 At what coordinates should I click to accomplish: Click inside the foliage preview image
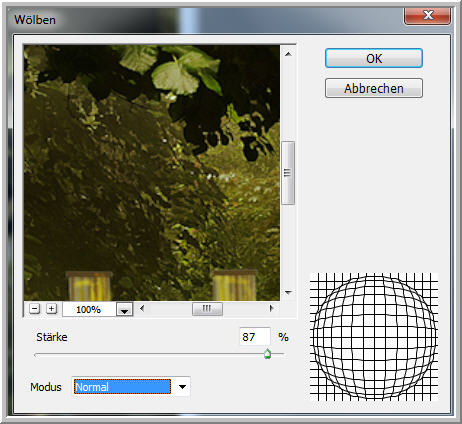click(152, 173)
